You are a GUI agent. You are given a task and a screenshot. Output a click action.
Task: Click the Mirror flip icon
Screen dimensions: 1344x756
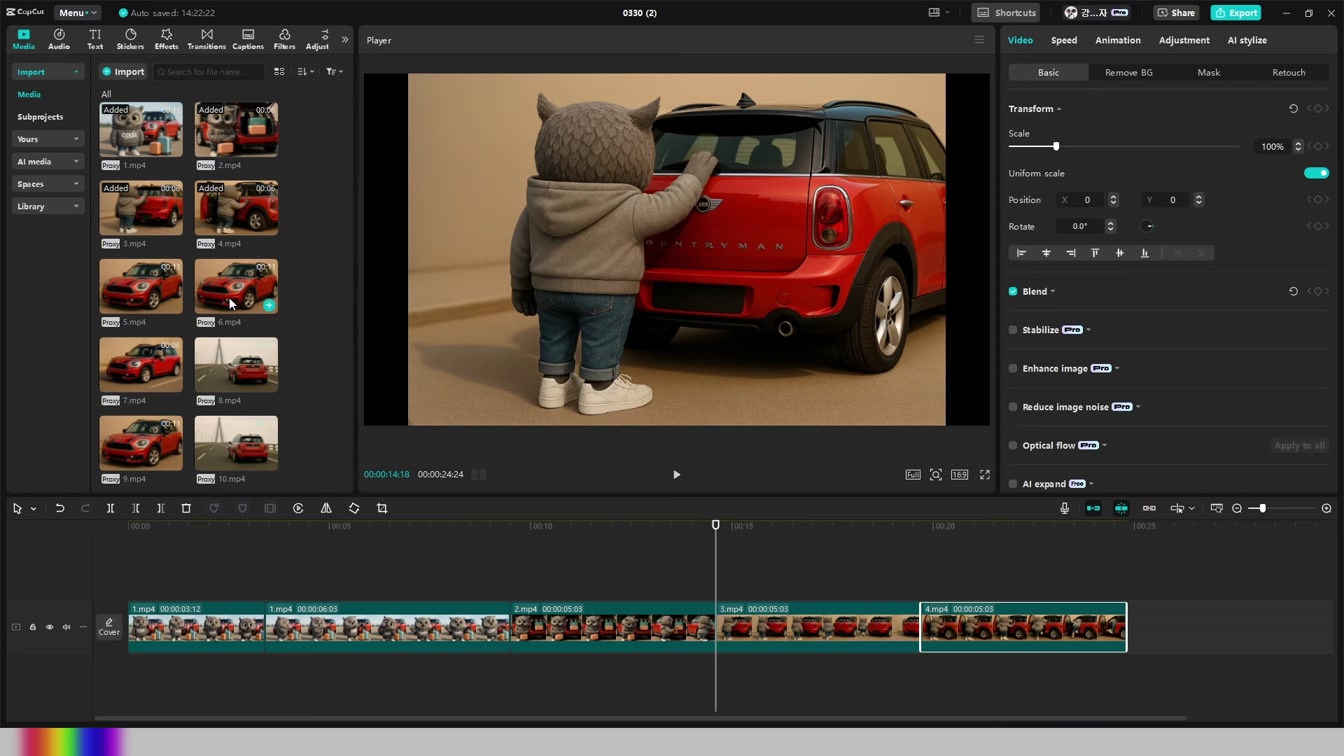(326, 508)
